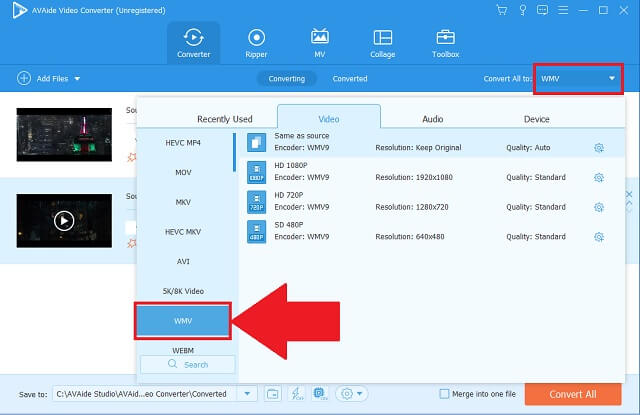Click the Convert All button
This screenshot has width=640, height=415.
point(573,394)
